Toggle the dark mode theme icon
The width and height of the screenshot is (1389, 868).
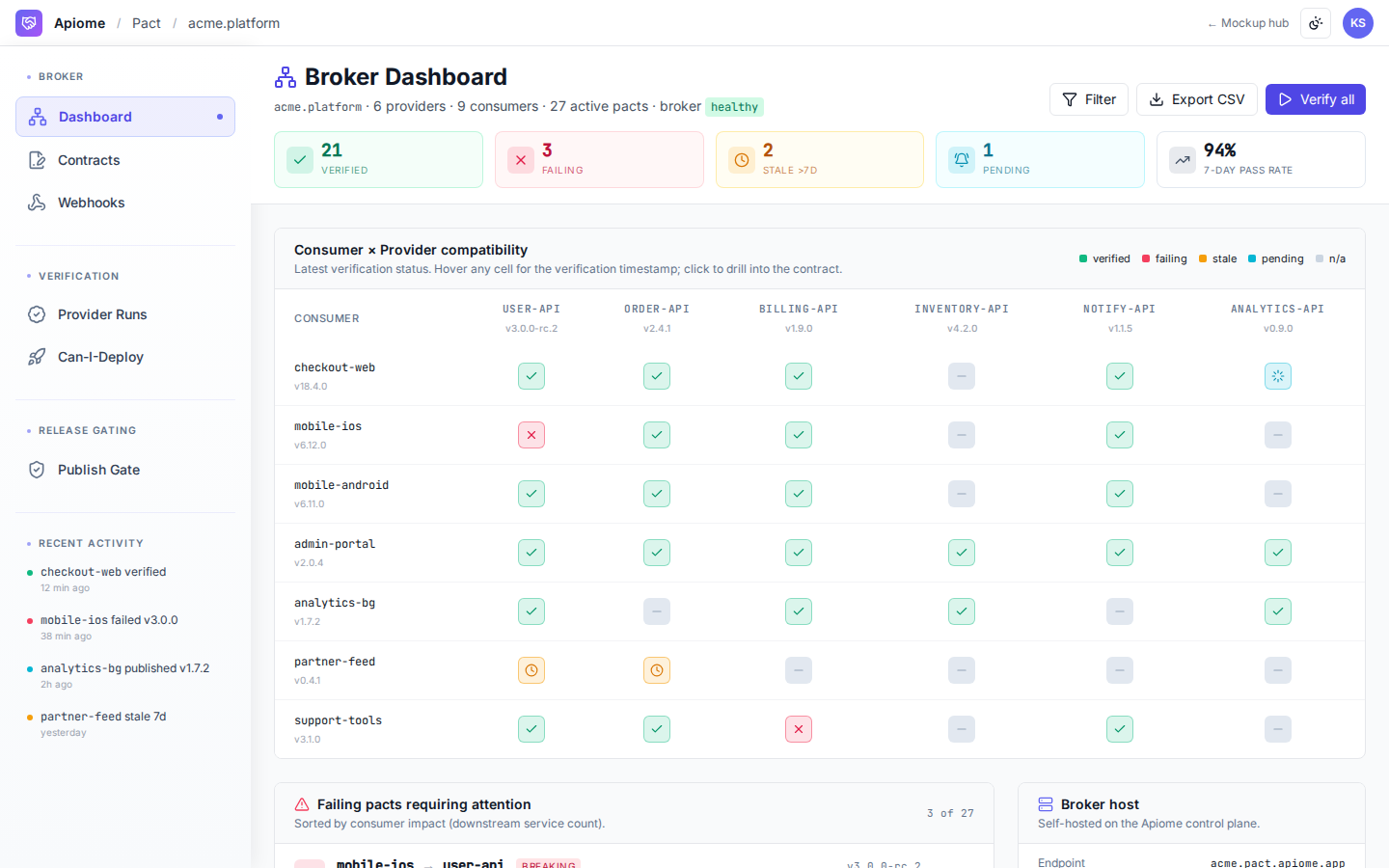click(x=1316, y=23)
